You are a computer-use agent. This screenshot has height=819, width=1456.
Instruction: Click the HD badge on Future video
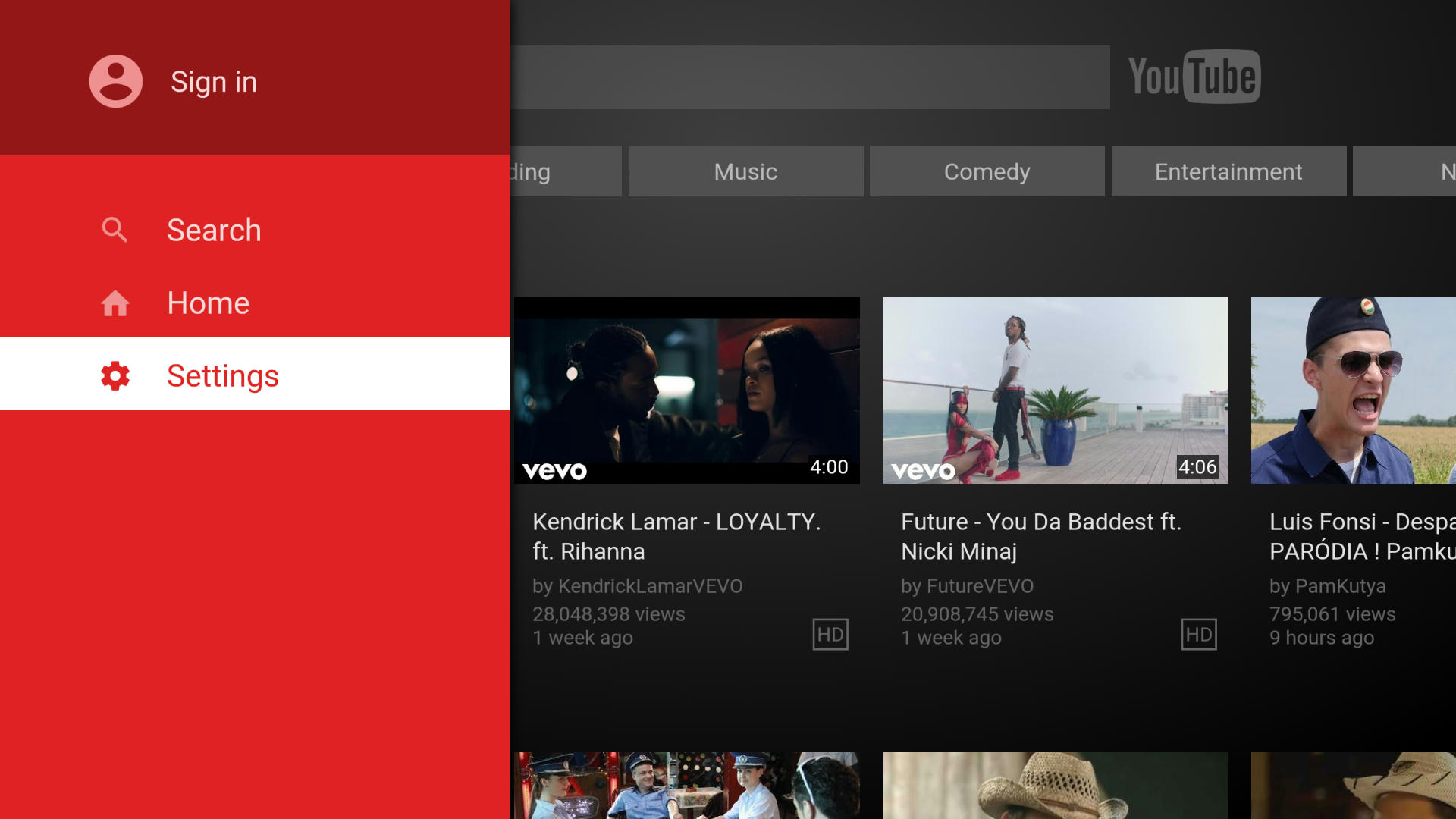coord(1199,635)
